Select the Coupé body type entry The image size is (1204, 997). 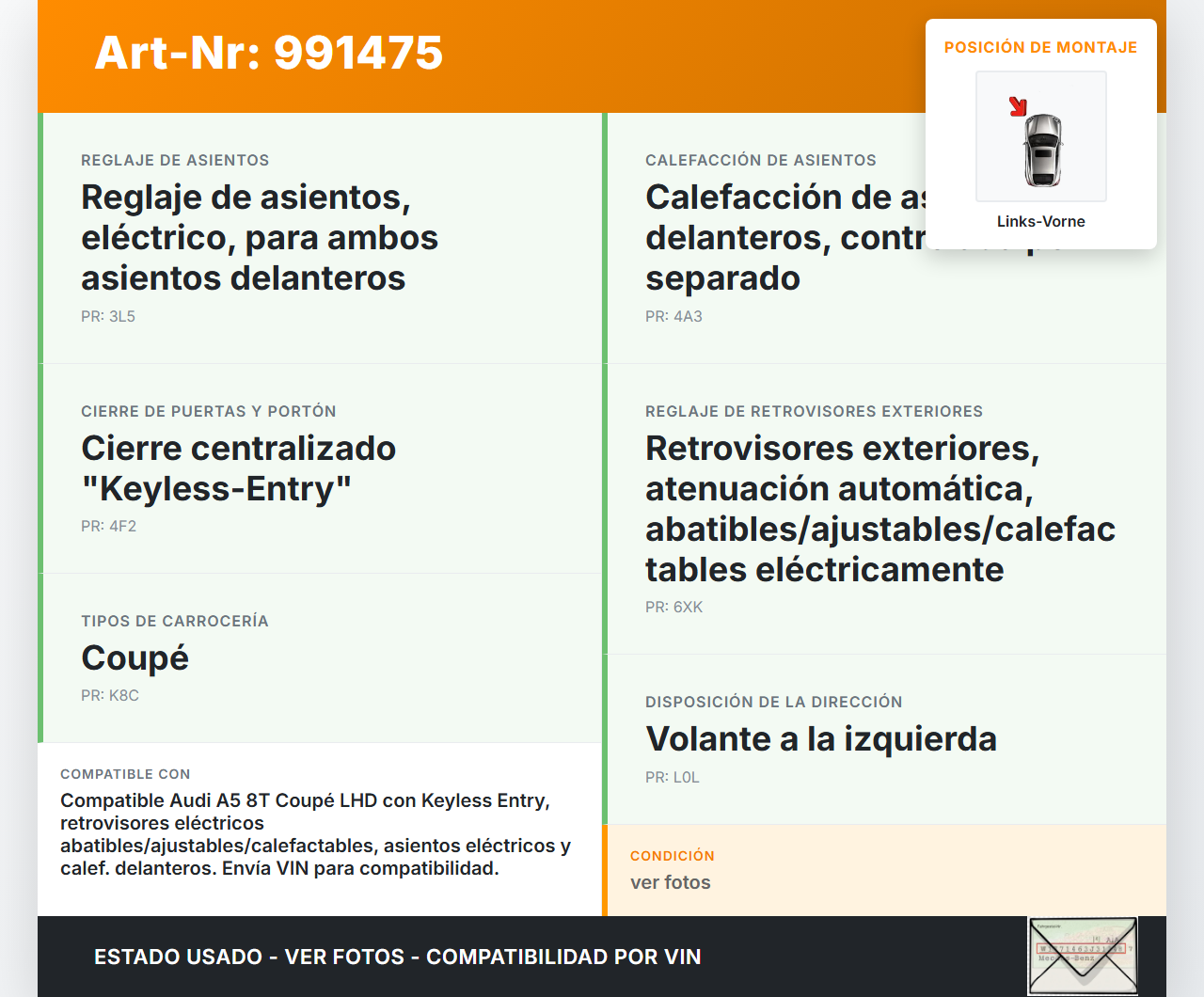click(135, 657)
